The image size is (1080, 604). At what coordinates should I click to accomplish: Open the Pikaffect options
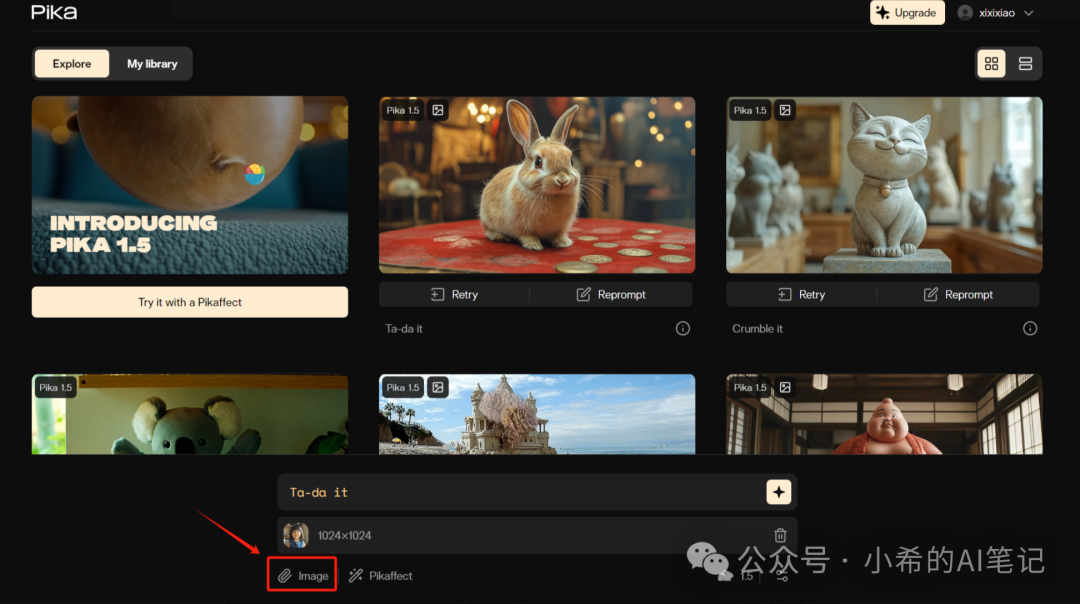coord(380,576)
